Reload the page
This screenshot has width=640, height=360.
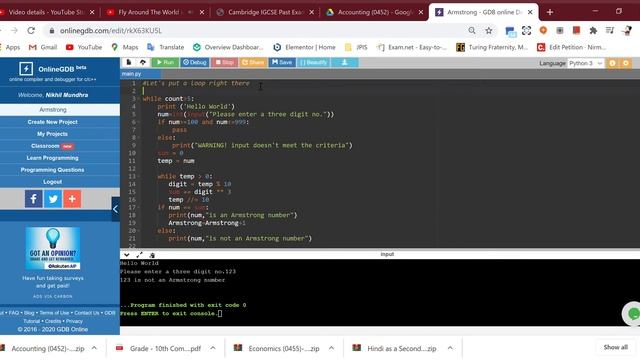(x=31, y=30)
